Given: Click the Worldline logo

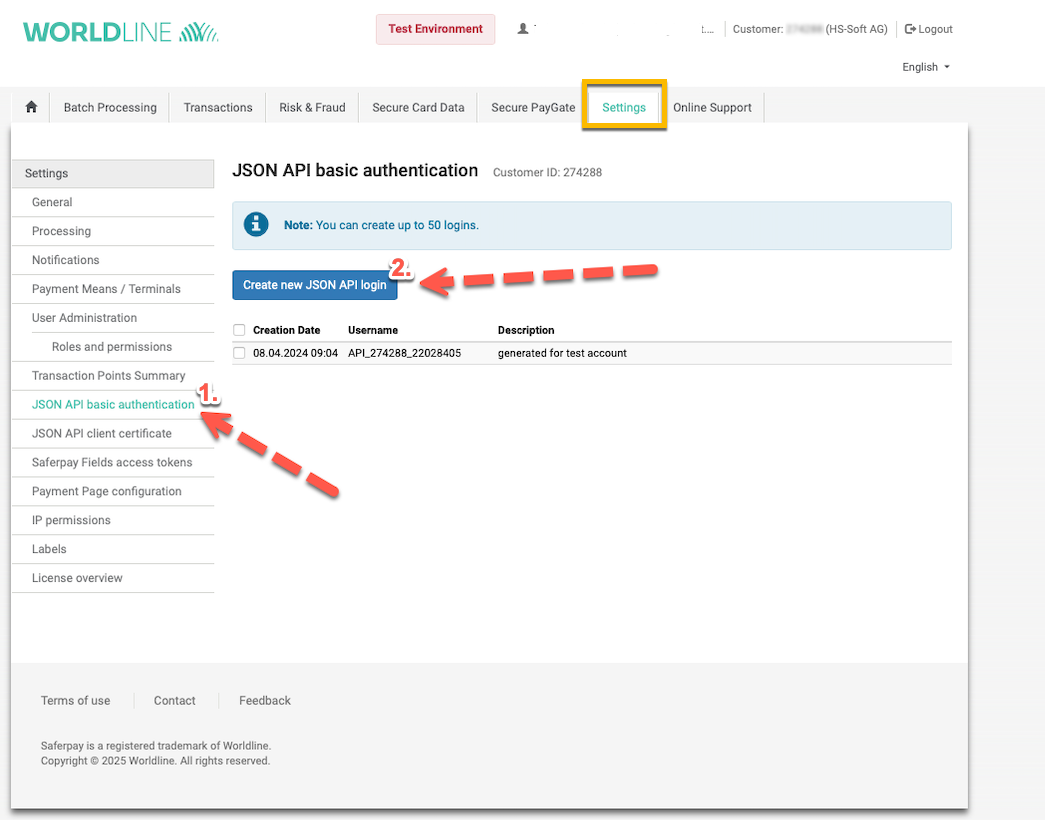Looking at the screenshot, I should [120, 31].
